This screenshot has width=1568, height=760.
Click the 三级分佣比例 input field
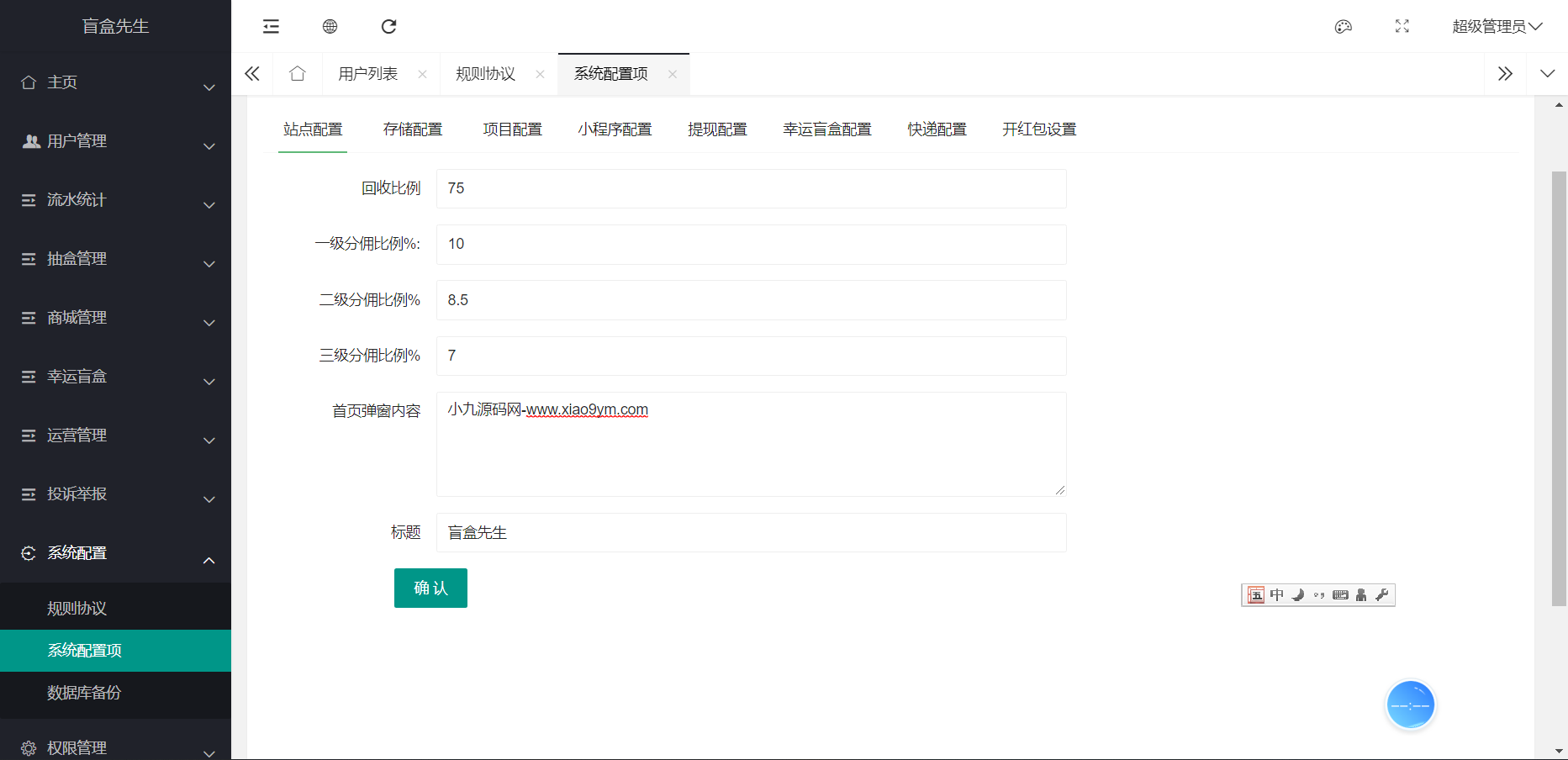752,356
